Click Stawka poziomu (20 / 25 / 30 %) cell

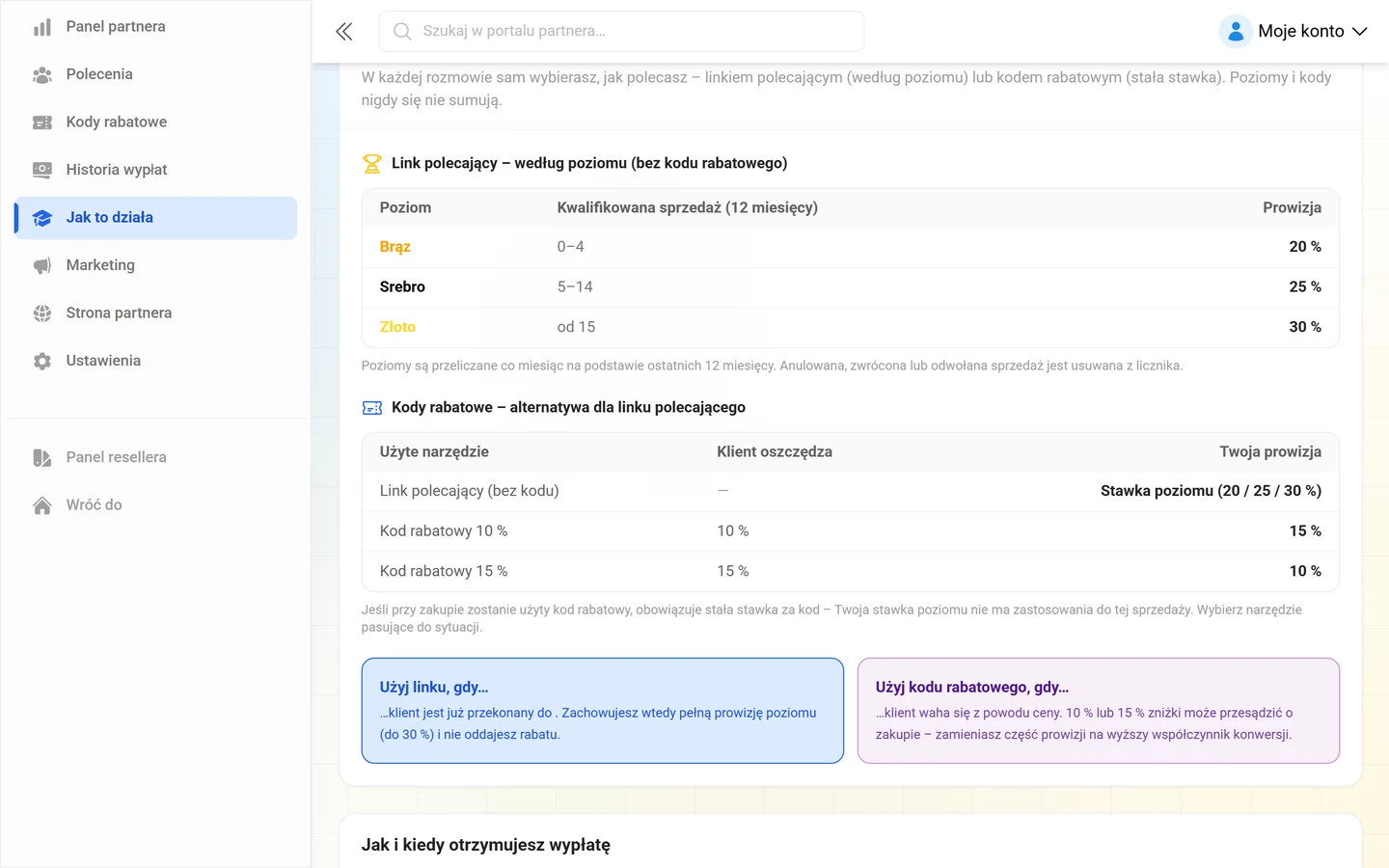1211,491
